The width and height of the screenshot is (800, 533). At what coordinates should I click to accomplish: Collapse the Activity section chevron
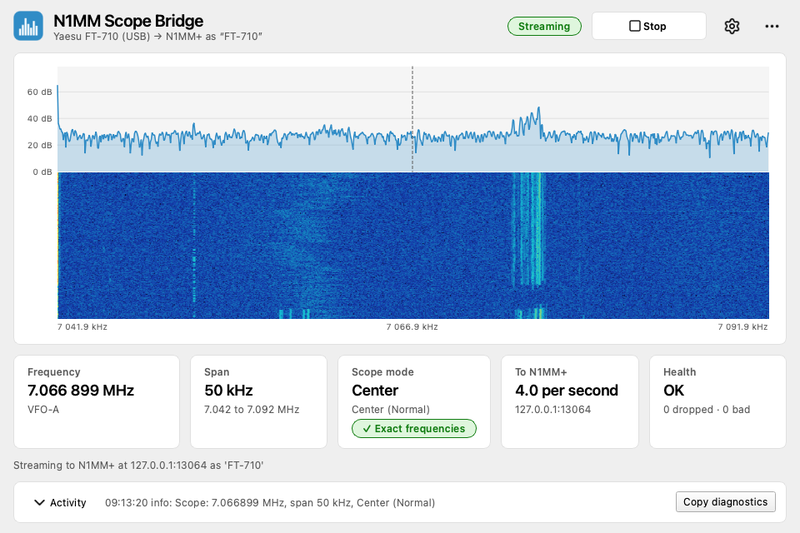39,502
